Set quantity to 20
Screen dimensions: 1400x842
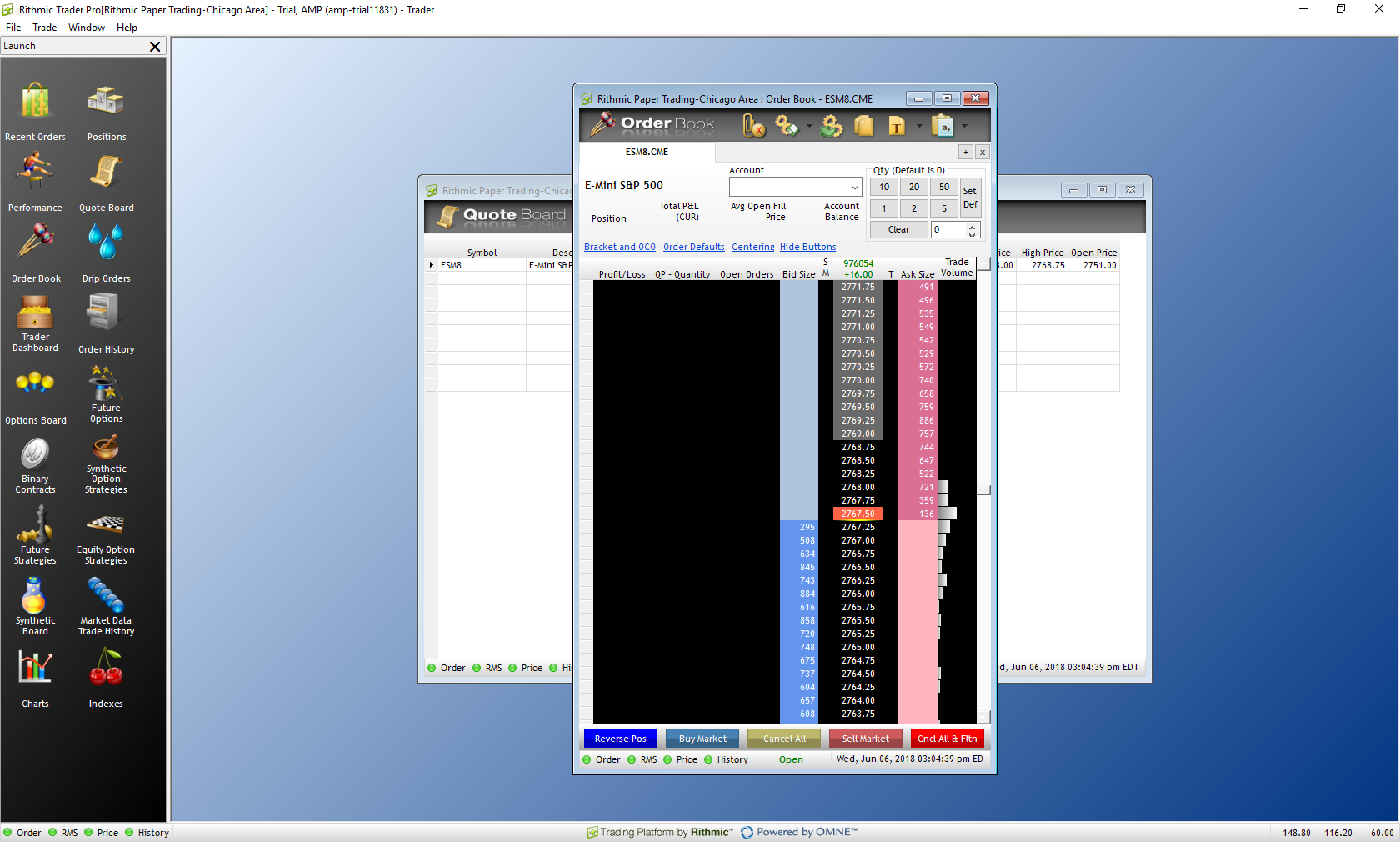tap(914, 187)
